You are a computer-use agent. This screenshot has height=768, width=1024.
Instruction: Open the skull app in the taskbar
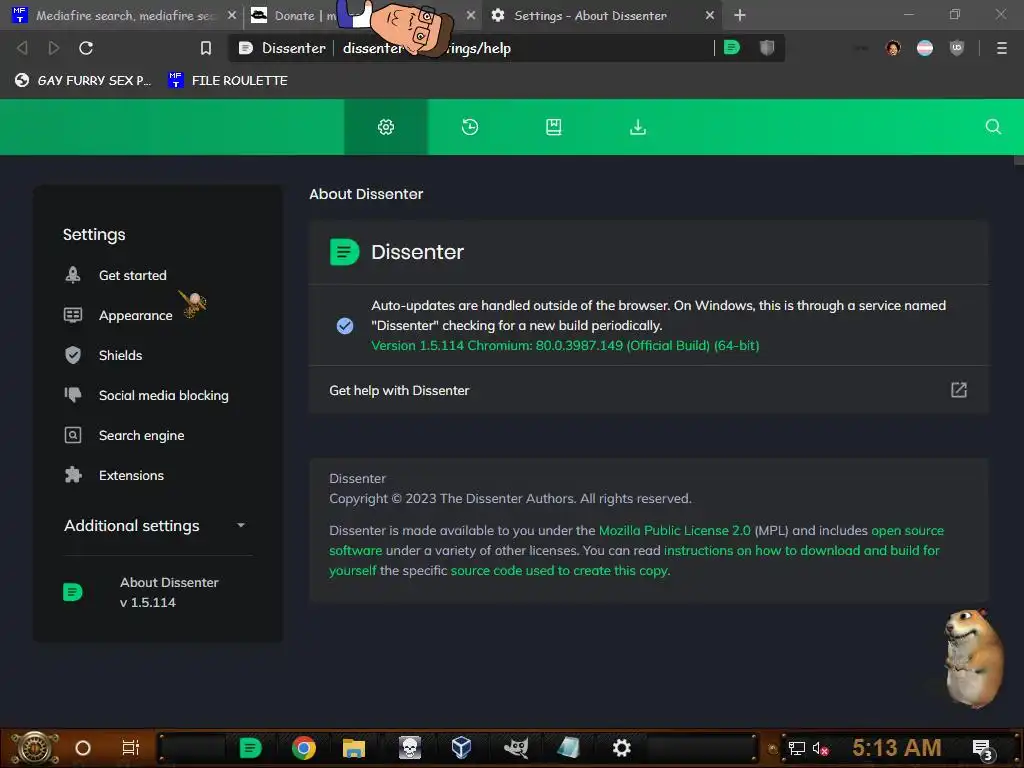click(410, 747)
